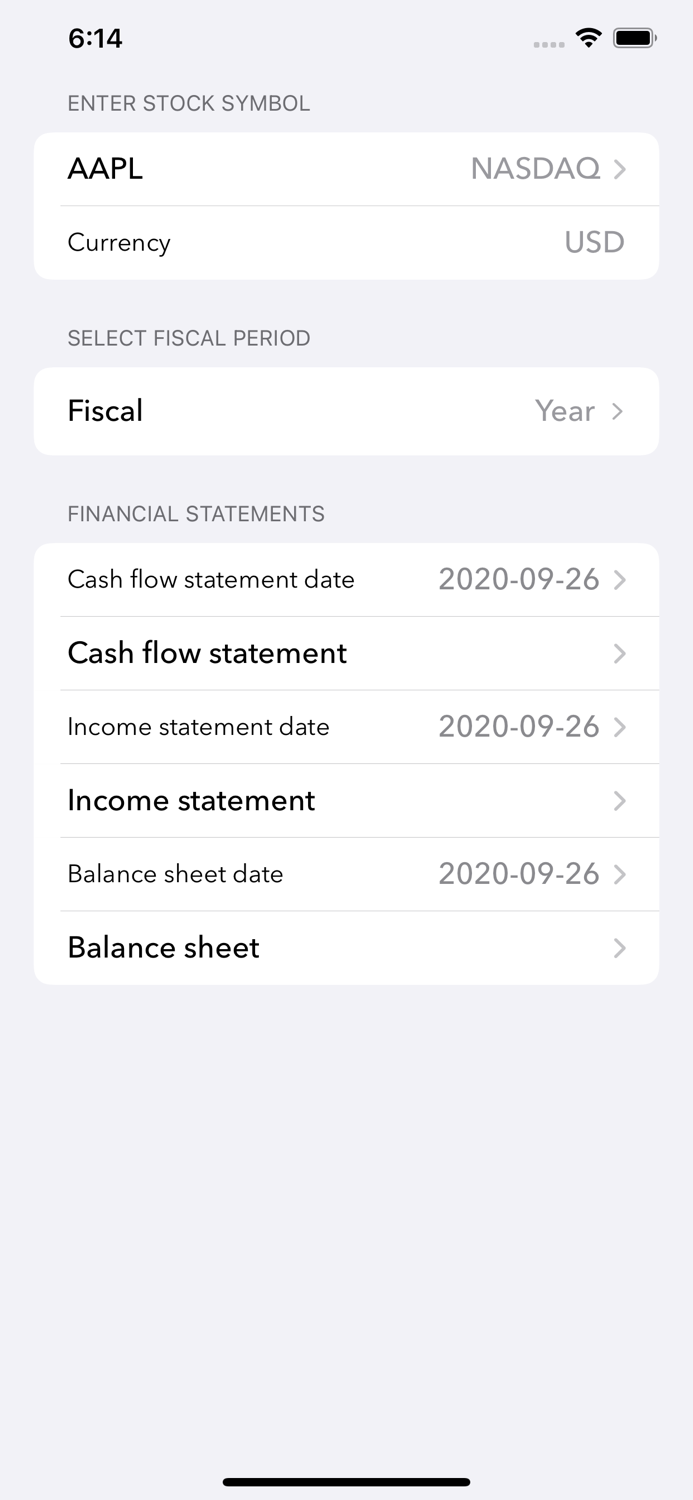Tap the ENTER STOCK SYMBOL section header
Viewport: 693px width, 1500px height.
point(188,103)
